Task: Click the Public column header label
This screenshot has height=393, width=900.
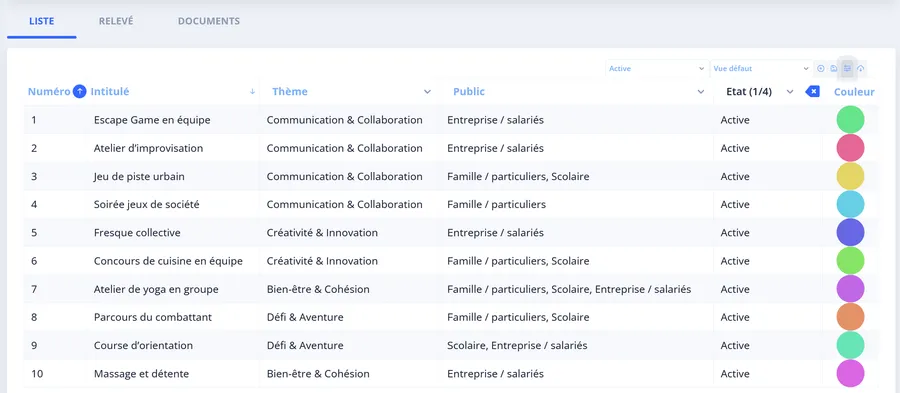Action: [x=469, y=91]
